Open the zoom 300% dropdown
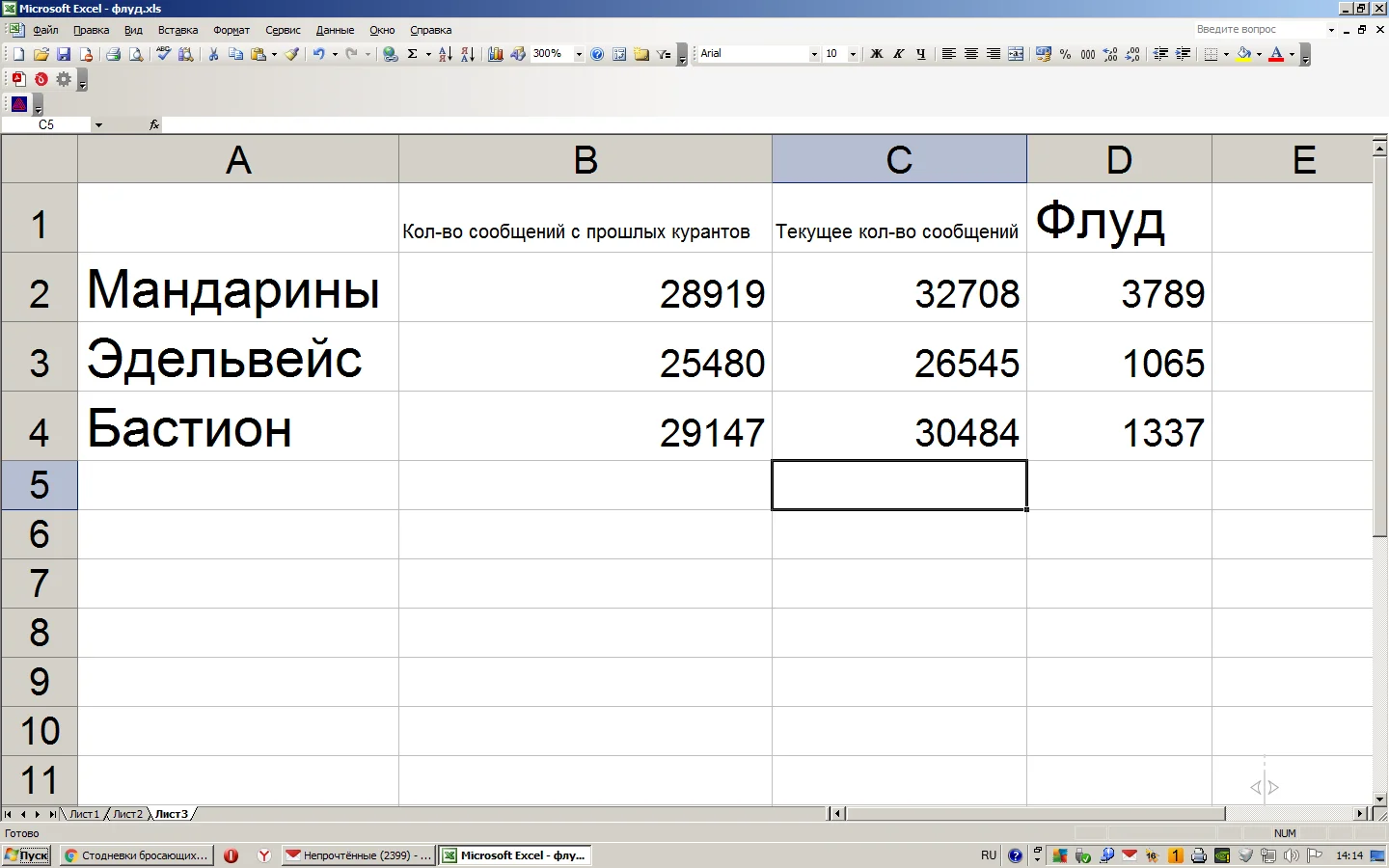 click(x=579, y=54)
